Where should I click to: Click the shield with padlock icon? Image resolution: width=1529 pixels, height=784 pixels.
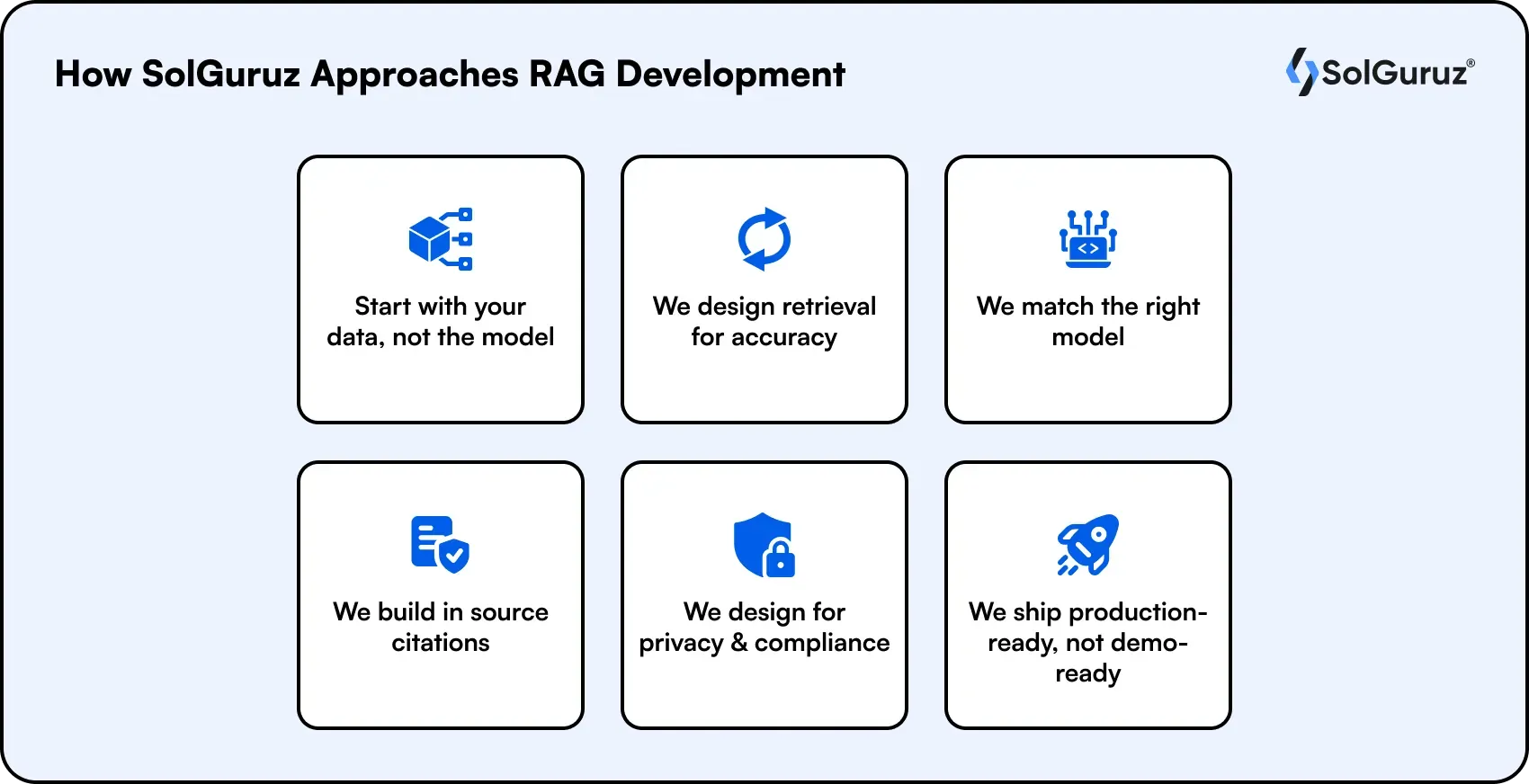pyautogui.click(x=764, y=545)
